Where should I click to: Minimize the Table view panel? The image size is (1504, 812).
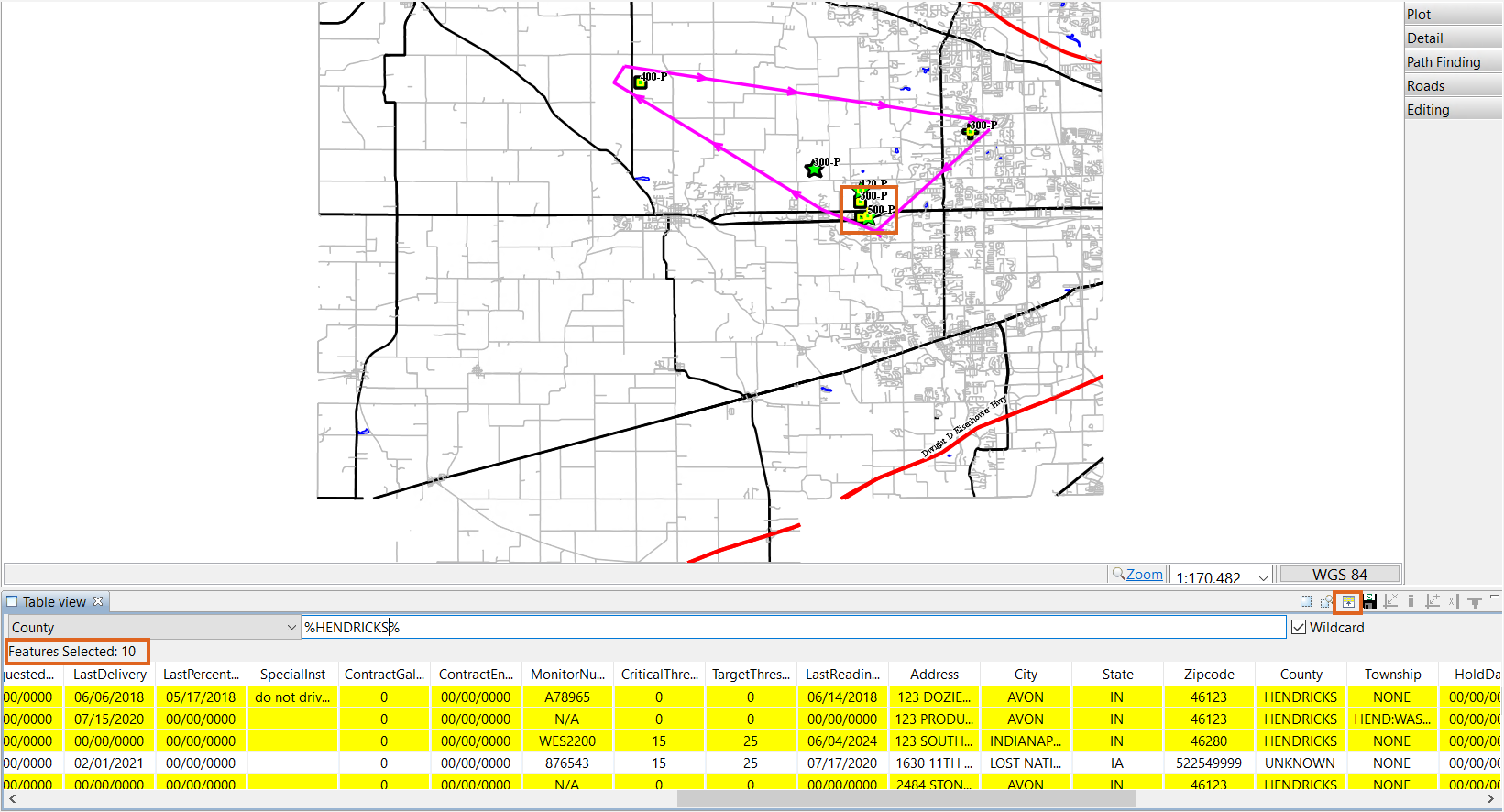1495,598
